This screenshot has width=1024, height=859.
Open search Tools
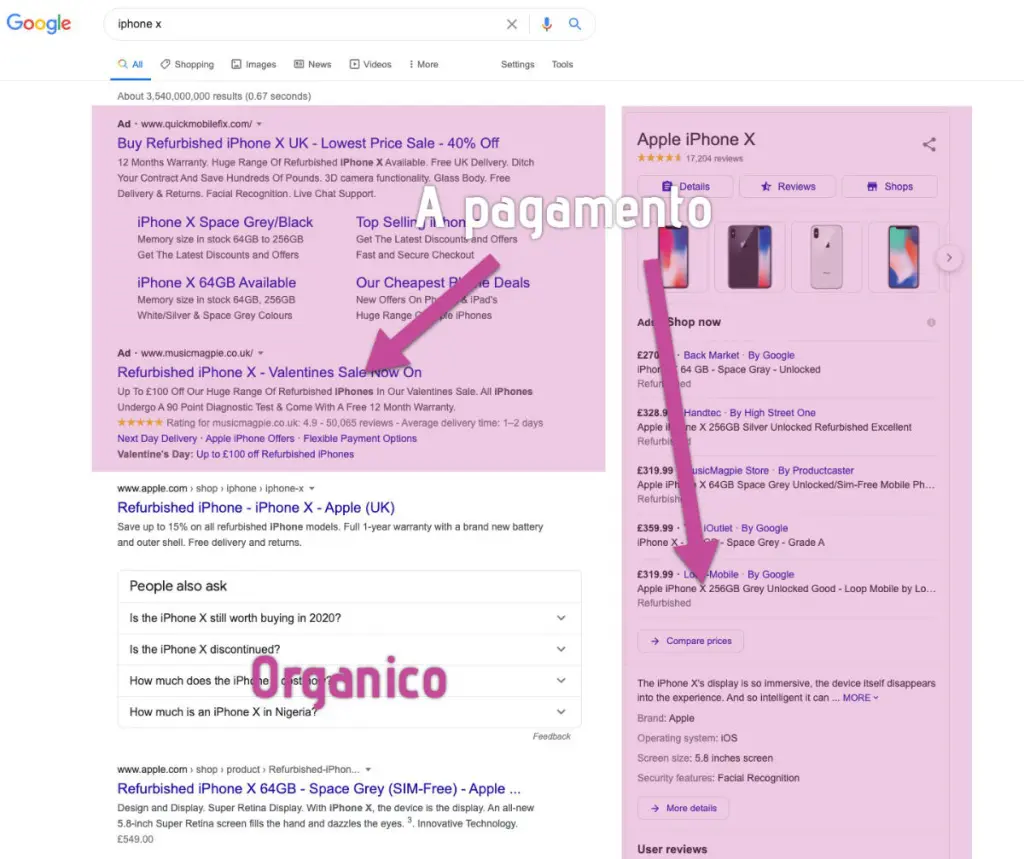(x=562, y=64)
